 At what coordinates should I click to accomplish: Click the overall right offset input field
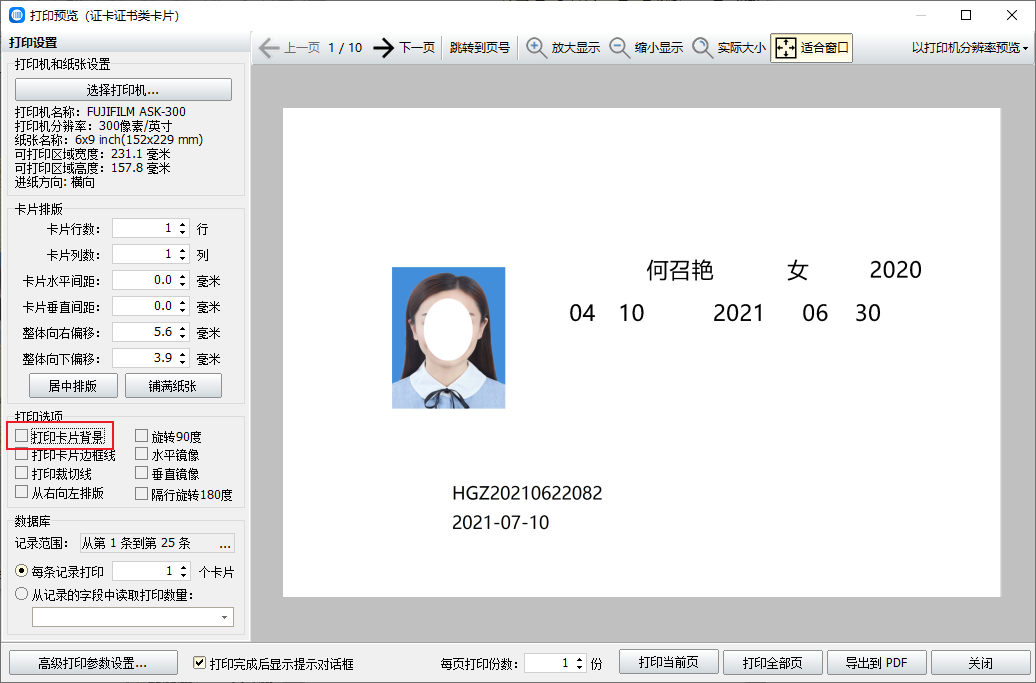[144, 332]
